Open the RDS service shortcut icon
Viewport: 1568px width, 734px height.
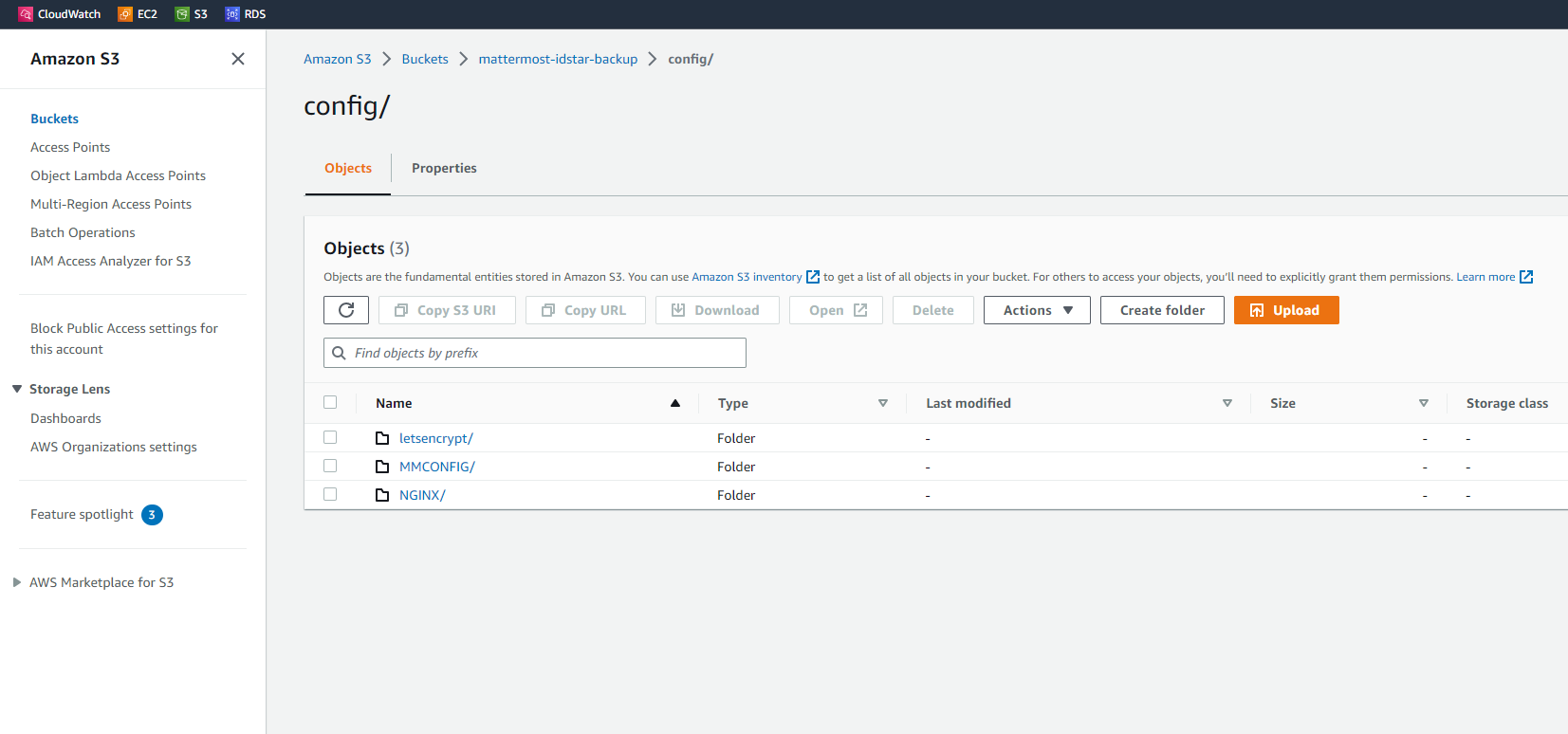tap(232, 14)
